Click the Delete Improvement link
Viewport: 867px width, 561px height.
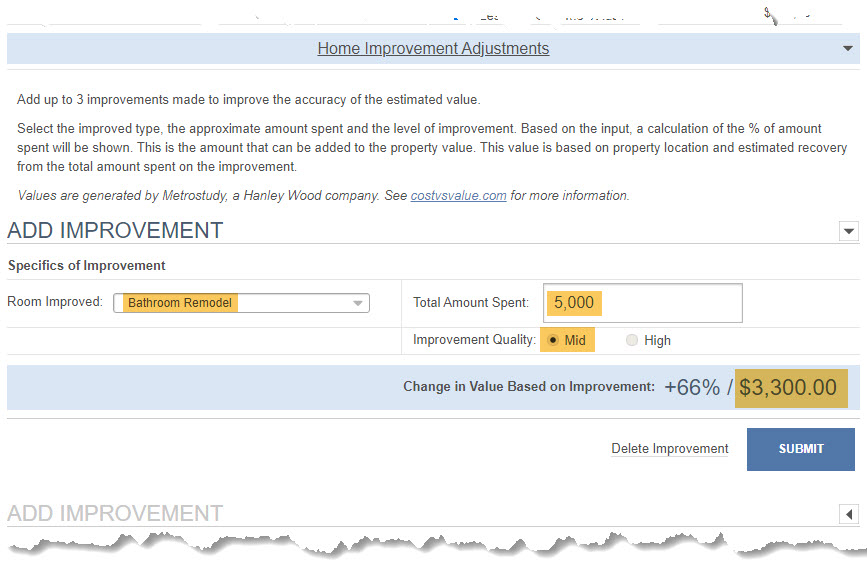click(670, 449)
